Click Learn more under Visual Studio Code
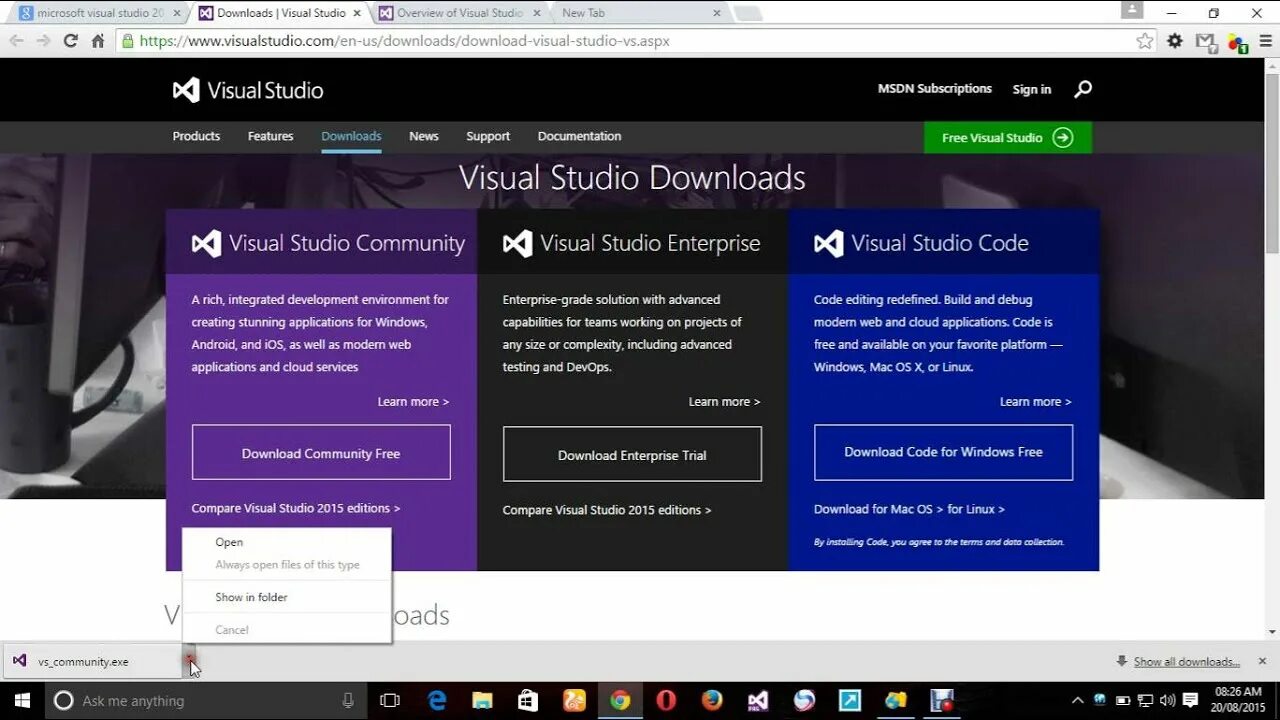Screen dimensions: 1280x720 click(x=1035, y=401)
